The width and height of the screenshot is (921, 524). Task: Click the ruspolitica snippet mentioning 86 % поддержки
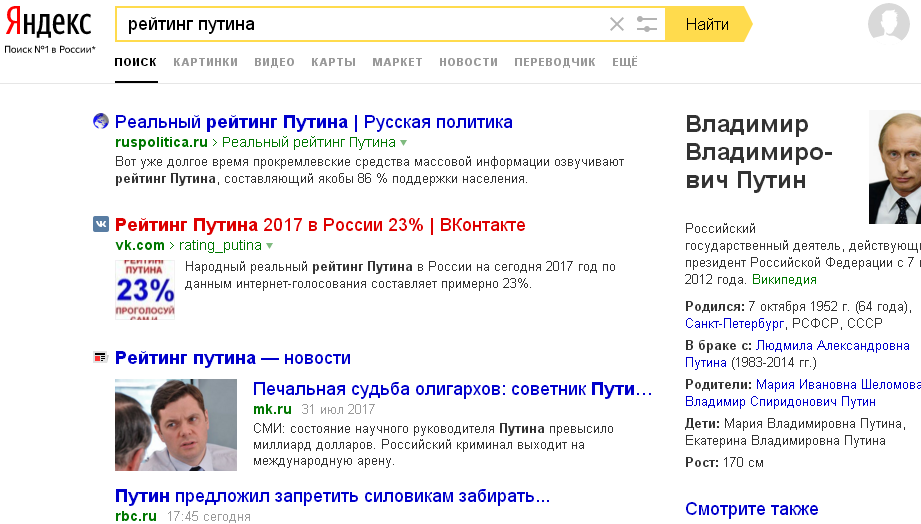[369, 170]
